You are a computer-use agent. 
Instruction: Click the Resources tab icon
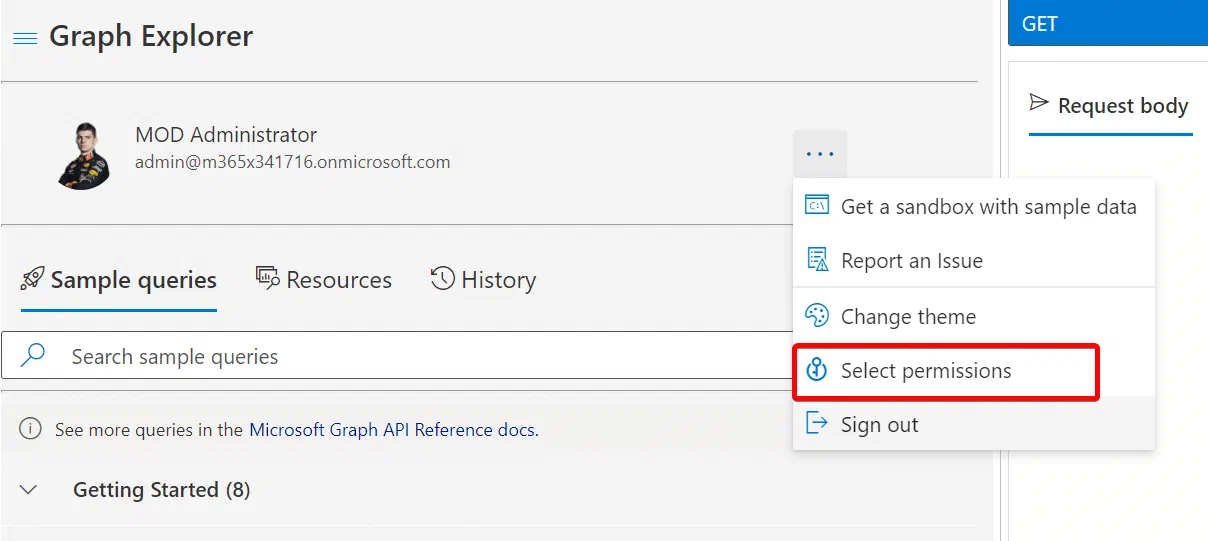pyautogui.click(x=267, y=278)
